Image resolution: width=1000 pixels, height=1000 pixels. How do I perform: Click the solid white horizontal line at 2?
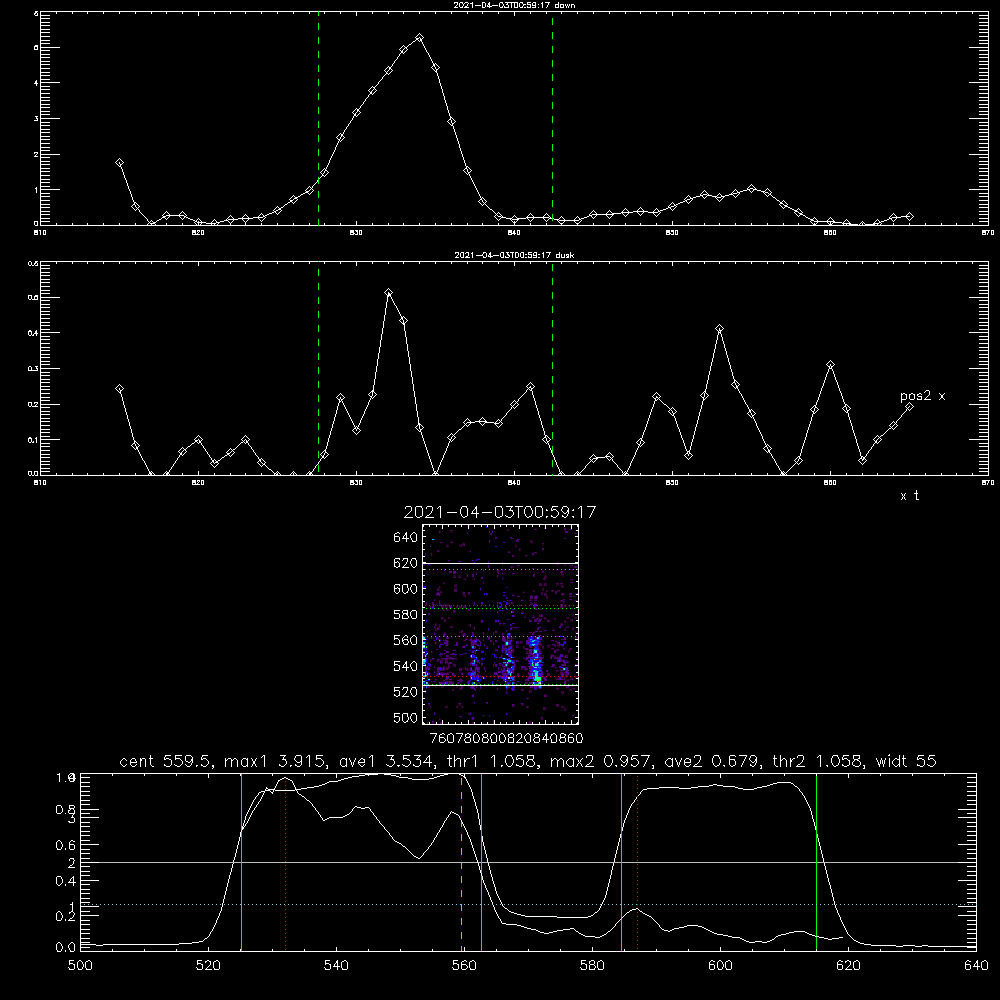[x=528, y=862]
